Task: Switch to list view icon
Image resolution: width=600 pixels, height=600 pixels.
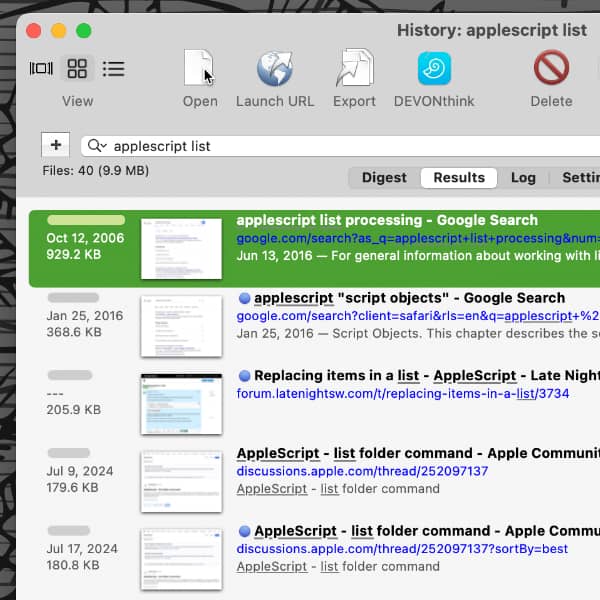Action: pos(114,69)
